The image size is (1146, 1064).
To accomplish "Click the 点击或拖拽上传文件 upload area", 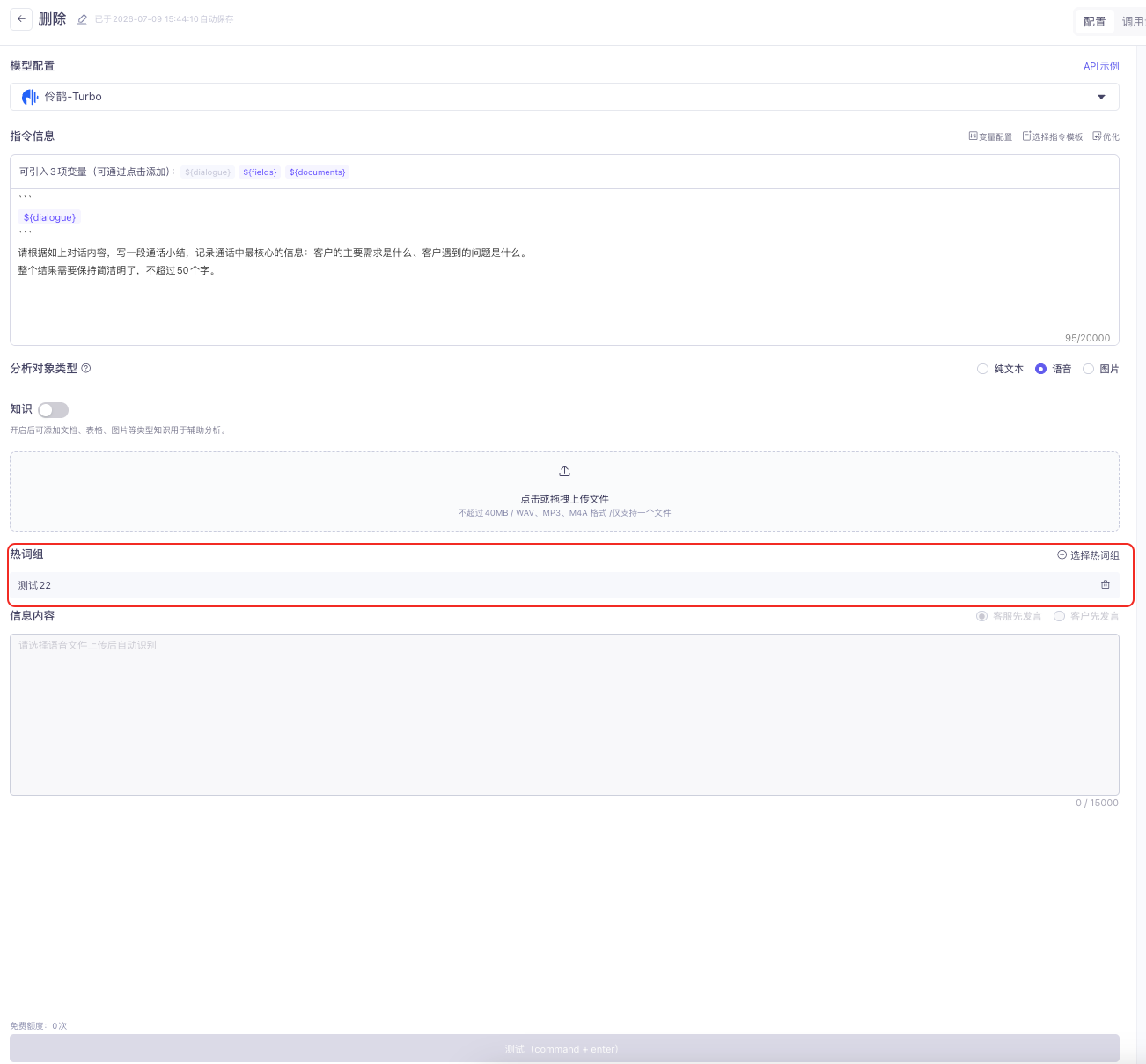I will 564,491.
